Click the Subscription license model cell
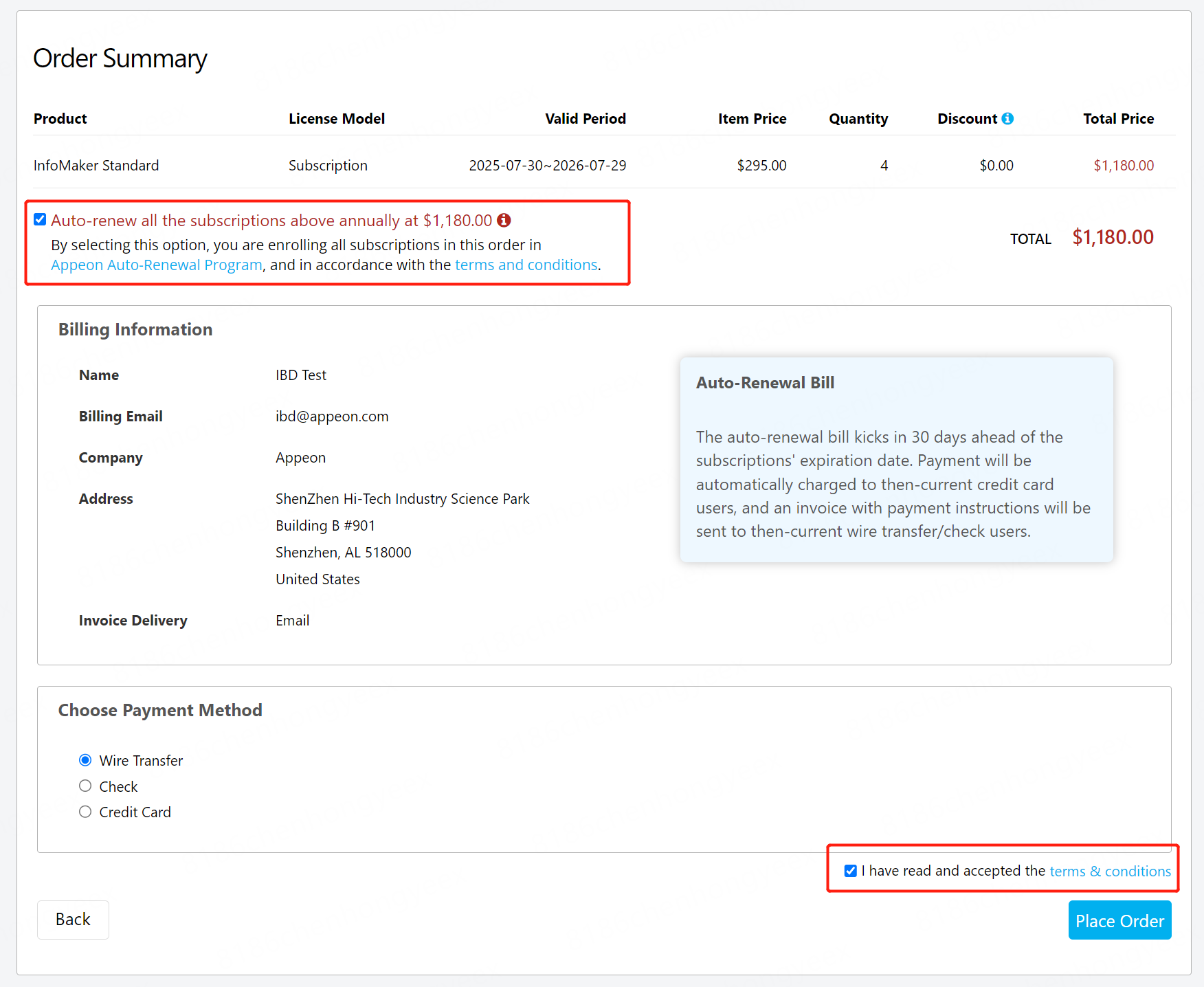The image size is (1204, 987). pos(328,166)
